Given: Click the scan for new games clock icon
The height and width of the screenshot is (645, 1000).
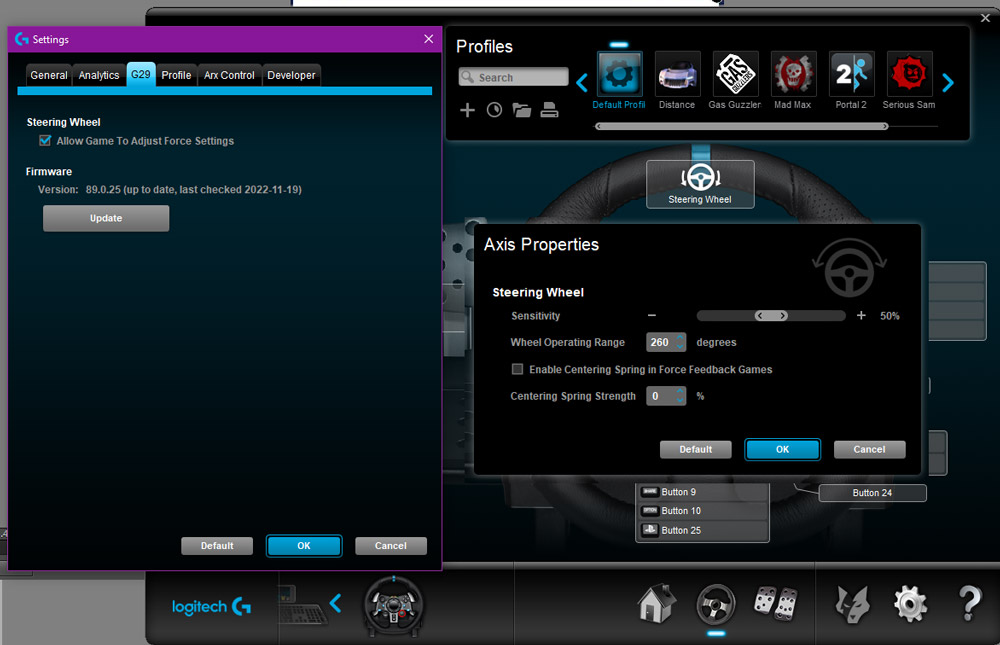Looking at the screenshot, I should click(494, 110).
